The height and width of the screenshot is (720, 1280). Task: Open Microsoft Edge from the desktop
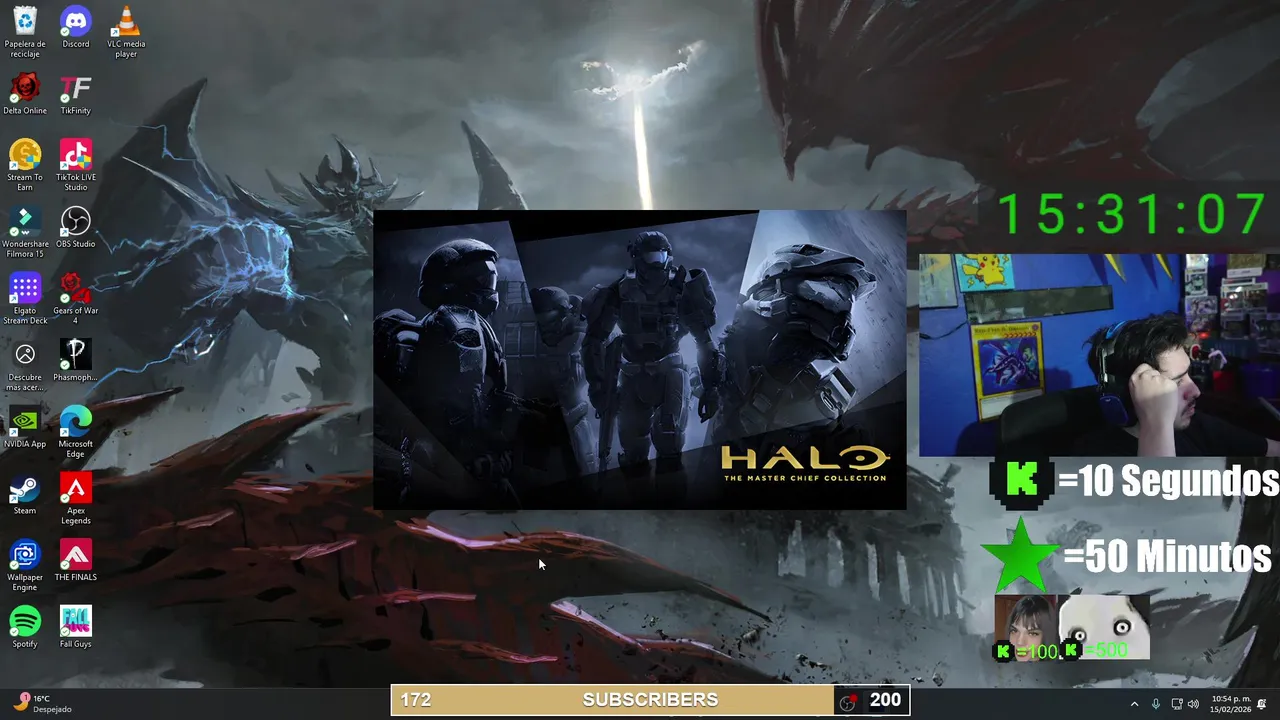point(75,432)
